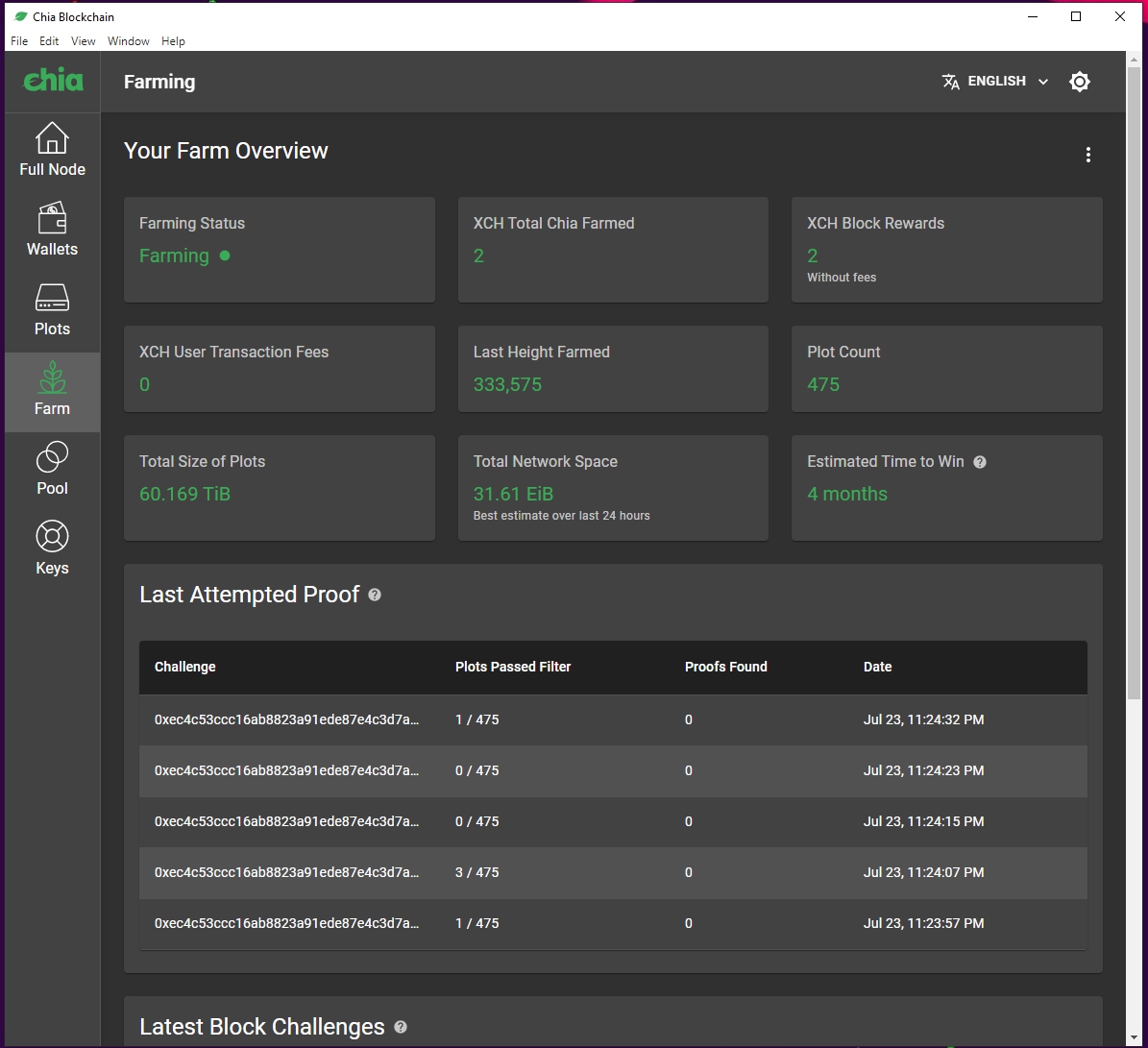The image size is (1148, 1048).
Task: Open the Edit menu
Action: point(49,41)
